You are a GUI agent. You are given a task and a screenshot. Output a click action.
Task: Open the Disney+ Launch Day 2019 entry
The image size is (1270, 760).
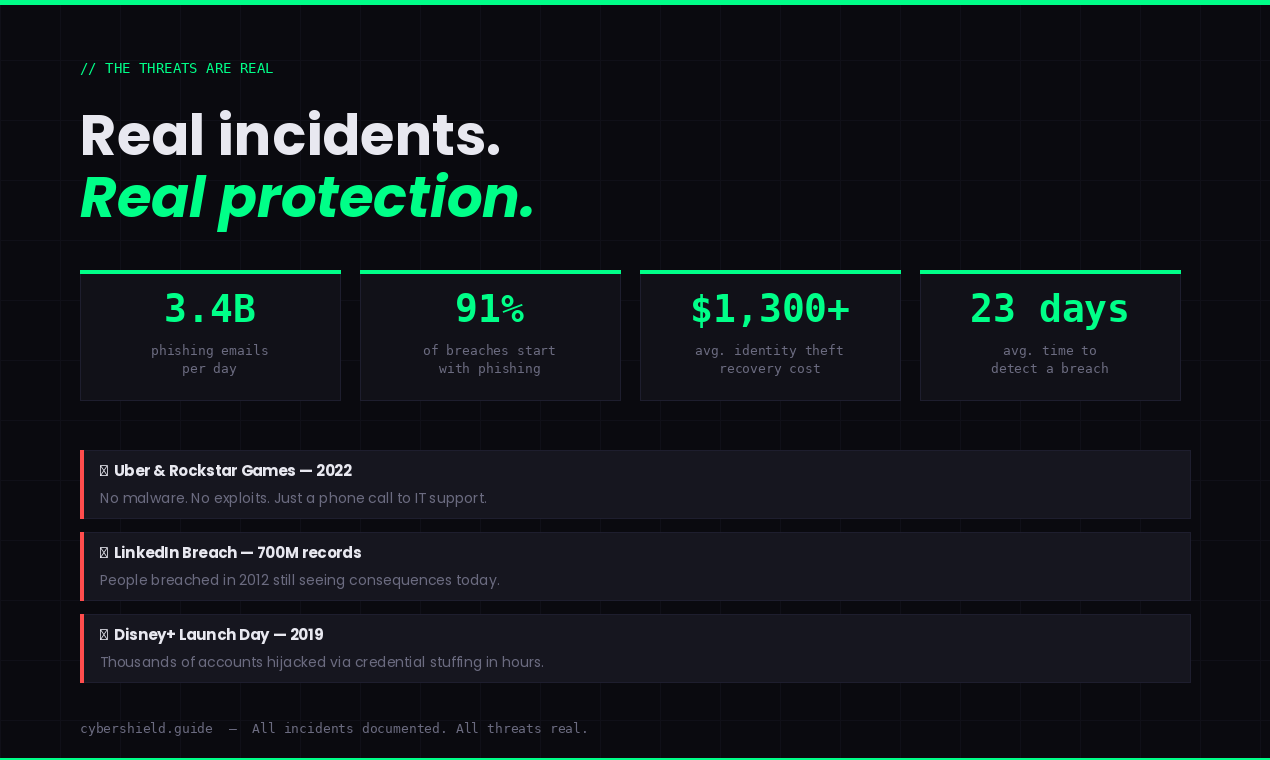coord(635,648)
